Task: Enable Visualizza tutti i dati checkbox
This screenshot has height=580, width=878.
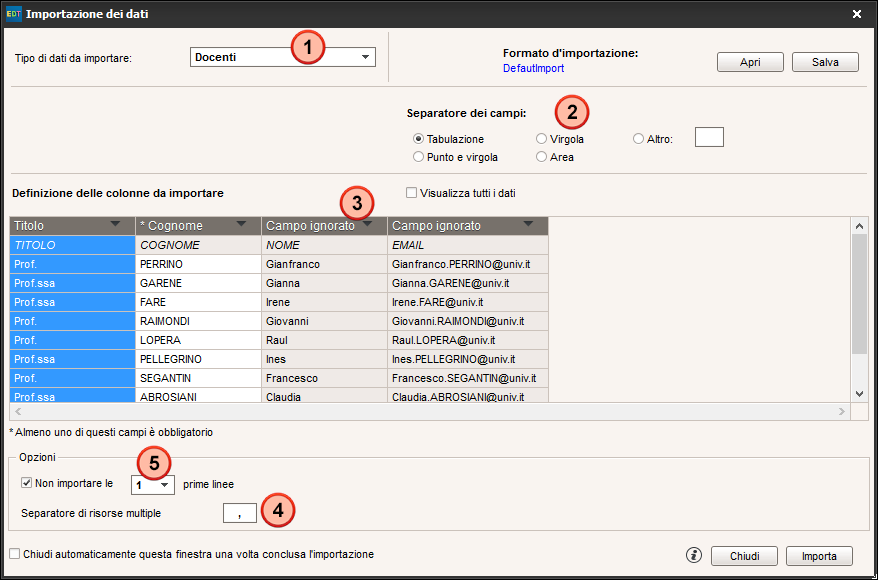Action: click(411, 193)
